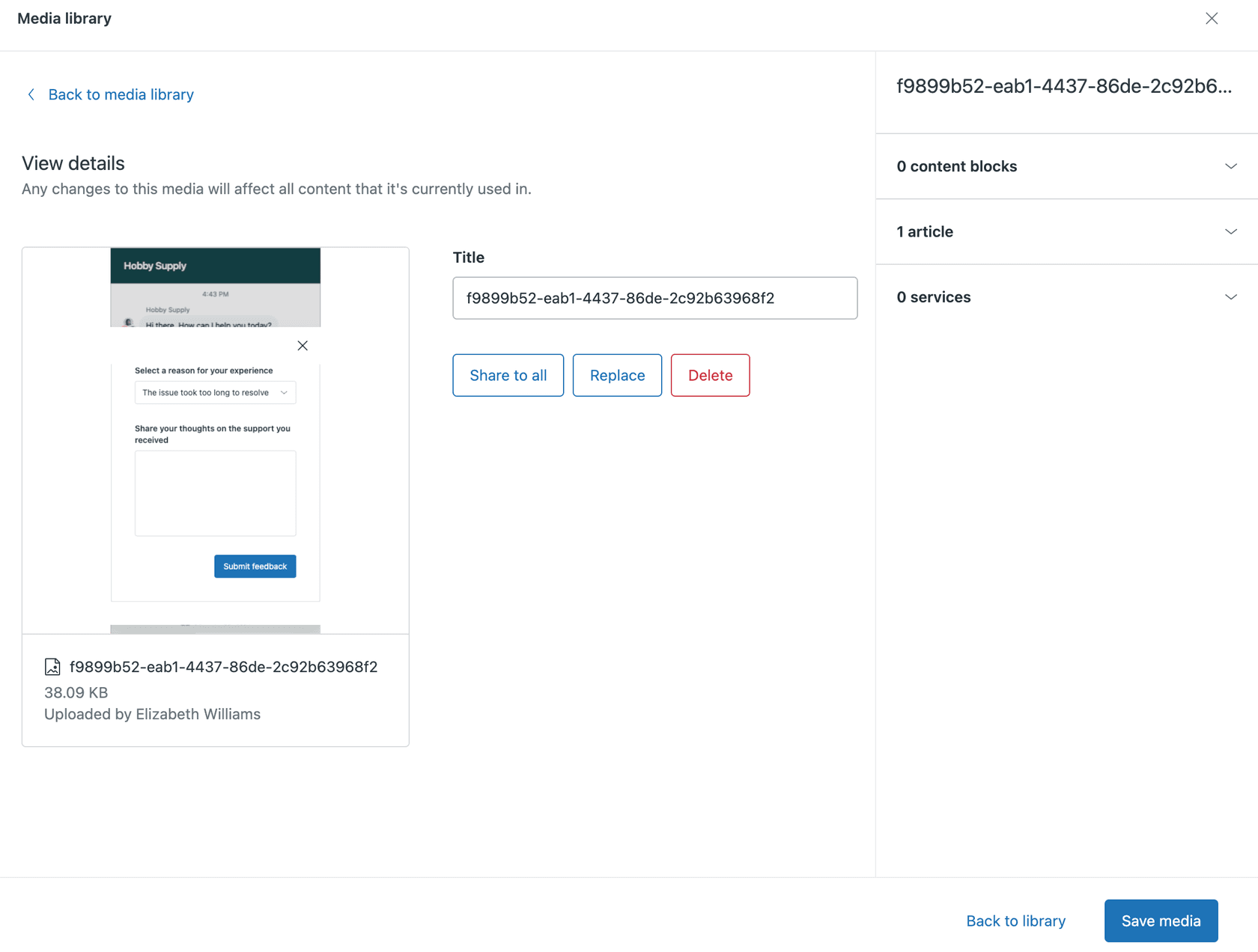Save media changes

[x=1161, y=921]
